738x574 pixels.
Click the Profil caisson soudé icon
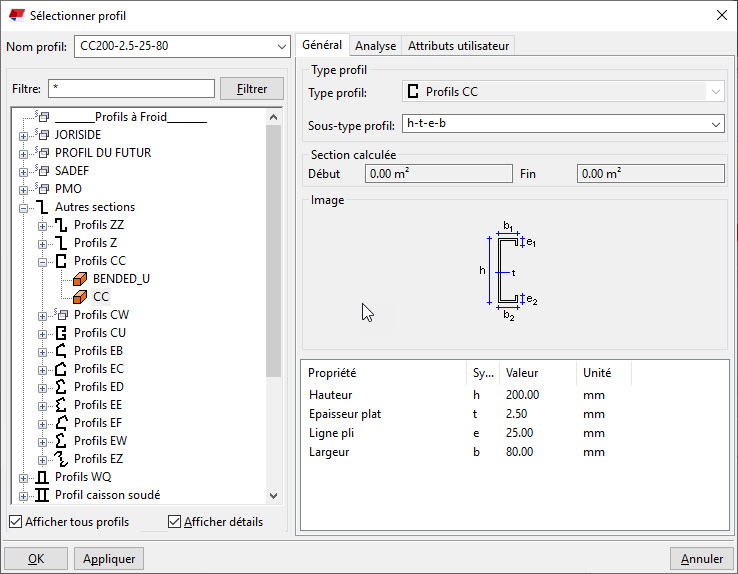(42, 495)
